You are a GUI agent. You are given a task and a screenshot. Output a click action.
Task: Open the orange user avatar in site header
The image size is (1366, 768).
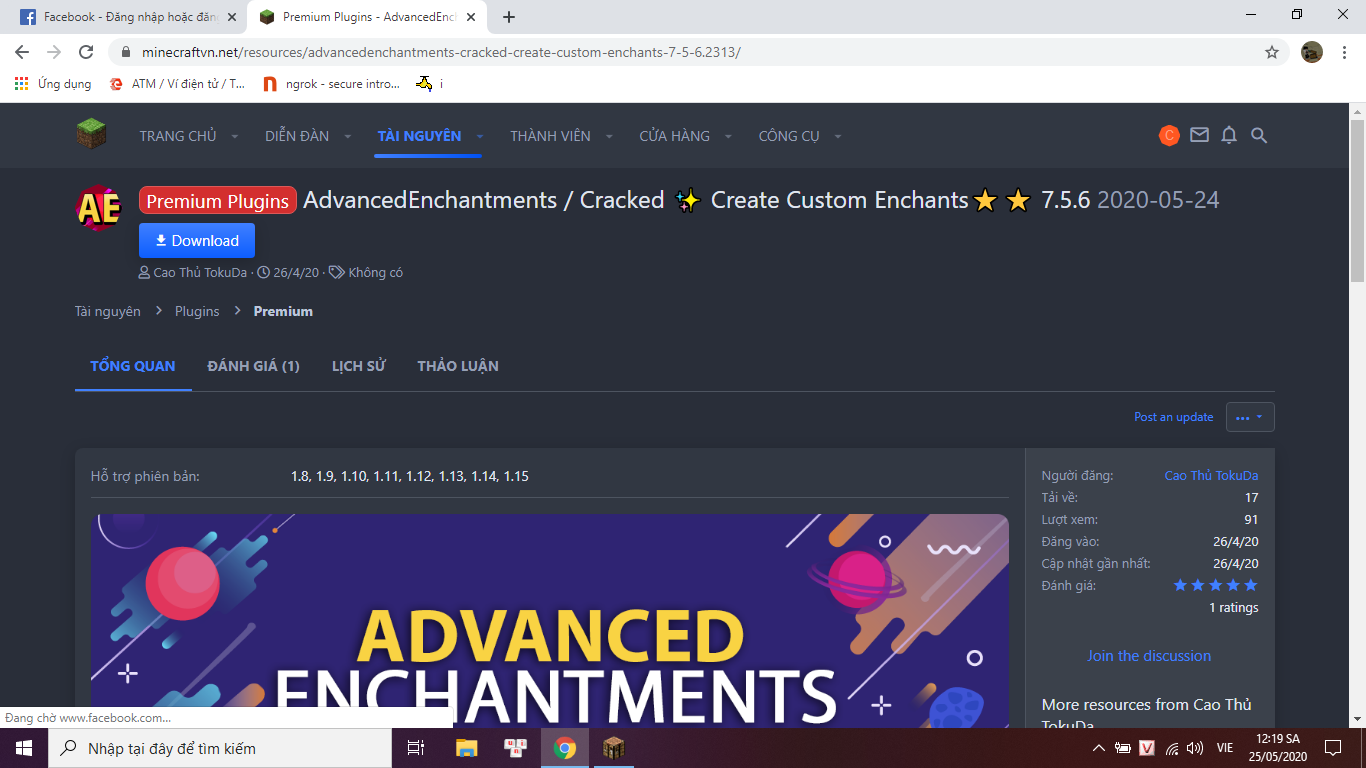point(1169,135)
